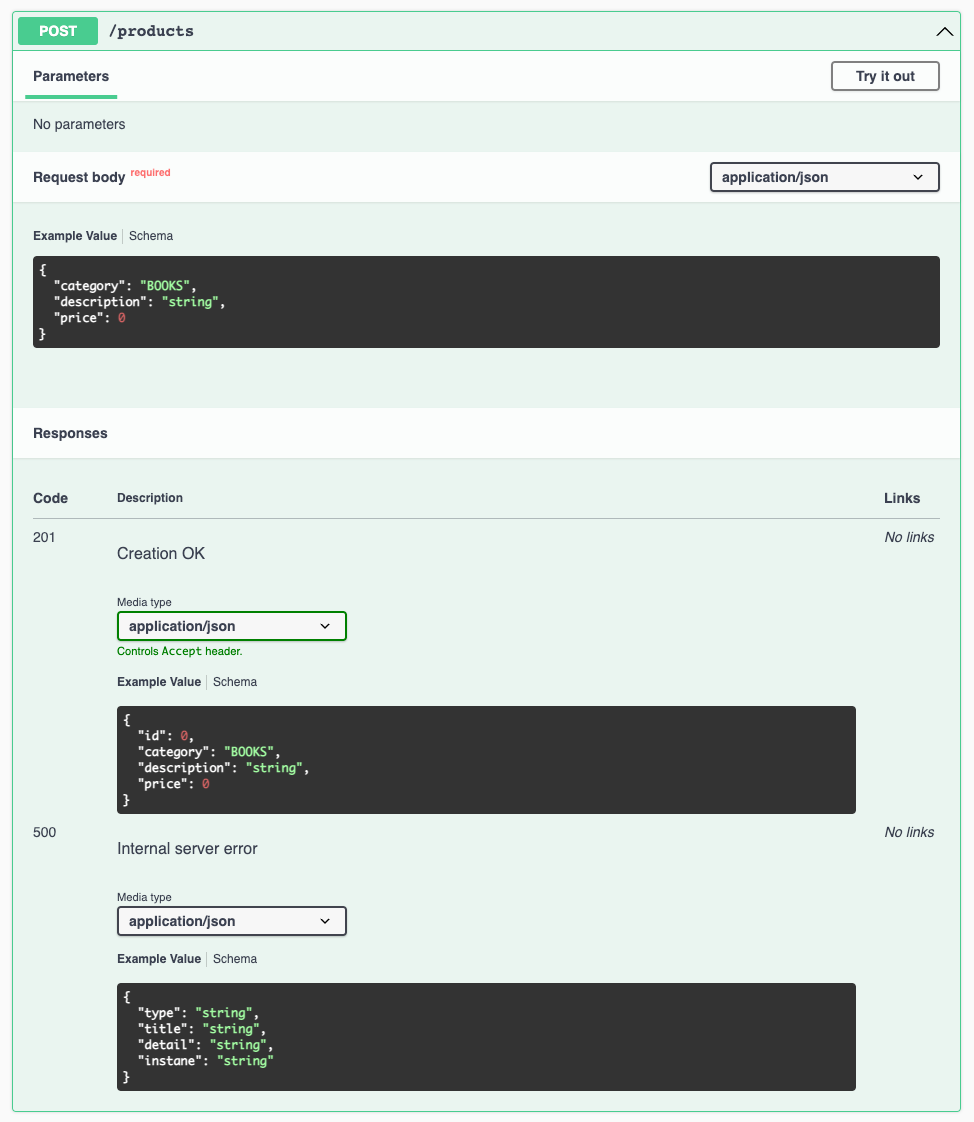974x1122 pixels.
Task: Switch Request body view to Schema
Action: coord(151,236)
